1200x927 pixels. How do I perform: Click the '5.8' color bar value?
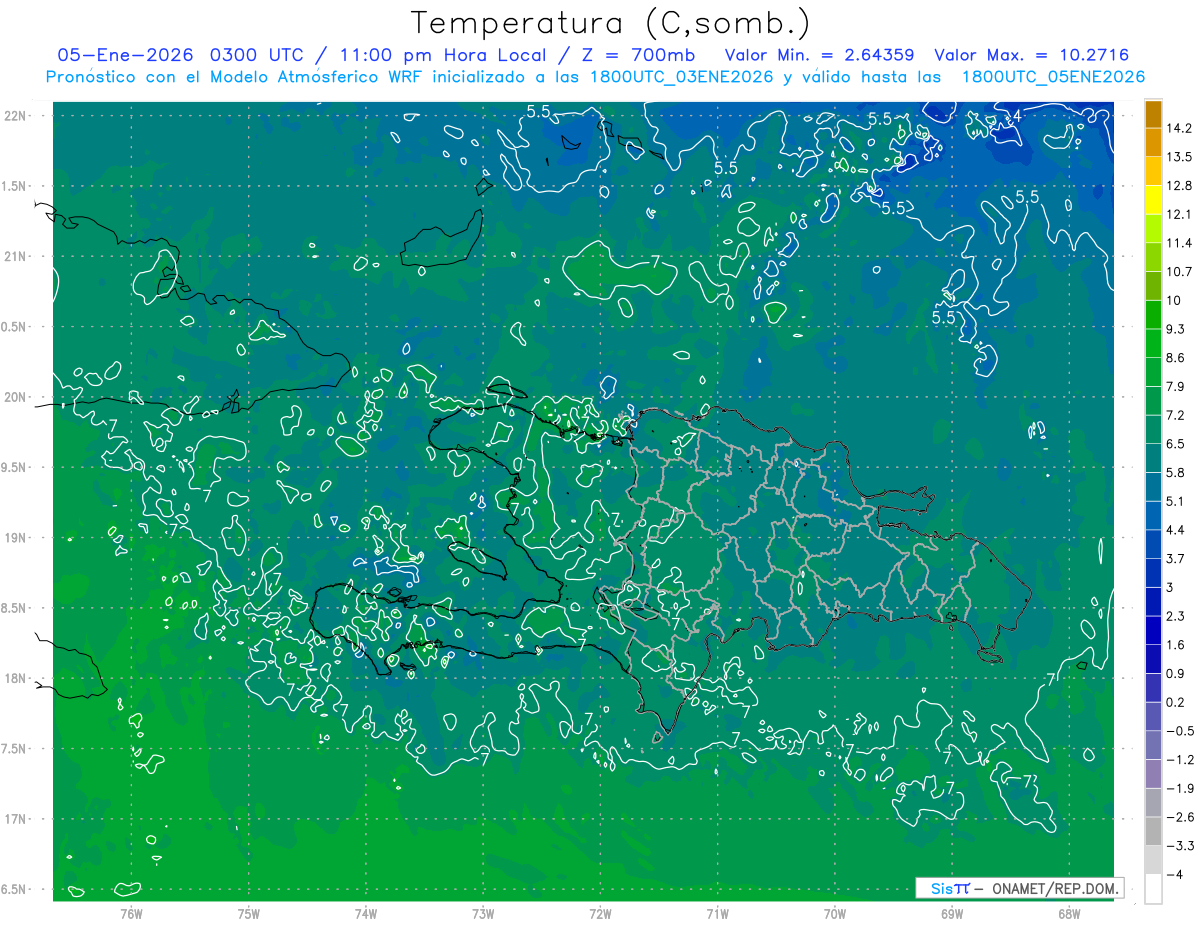coord(1175,472)
